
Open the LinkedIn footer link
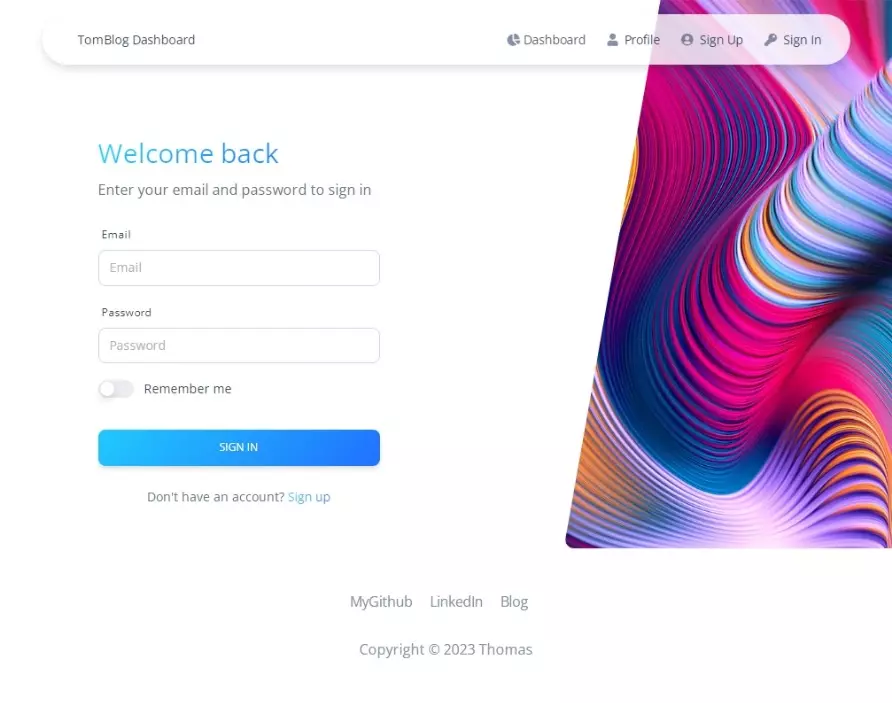click(x=456, y=602)
